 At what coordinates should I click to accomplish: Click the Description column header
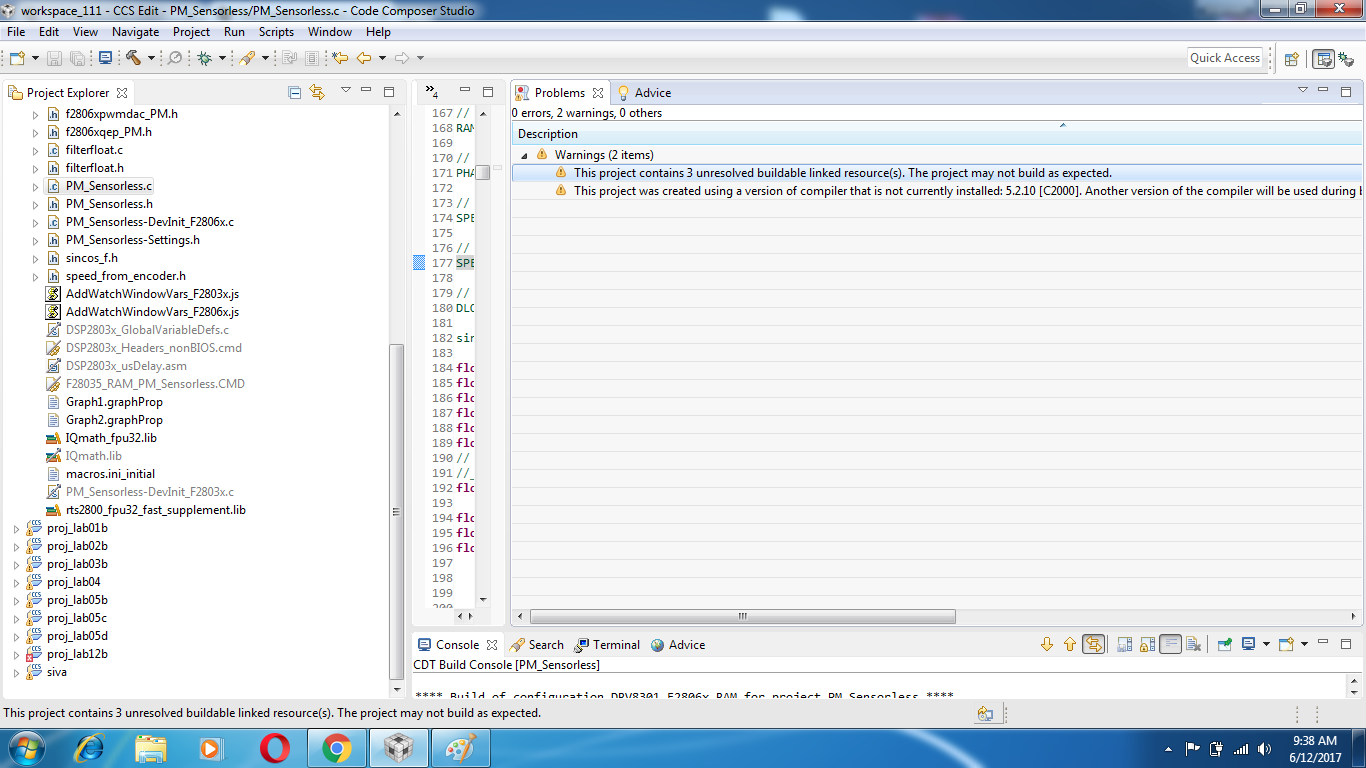936,134
